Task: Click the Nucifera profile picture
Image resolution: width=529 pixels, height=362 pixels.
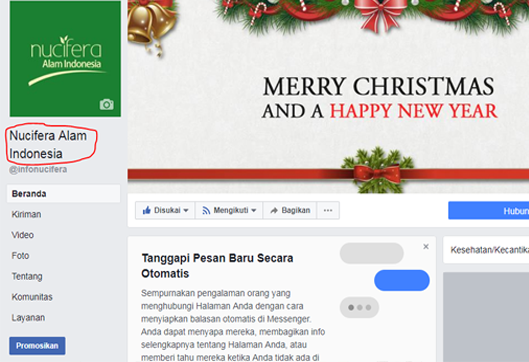Action: 65,59
